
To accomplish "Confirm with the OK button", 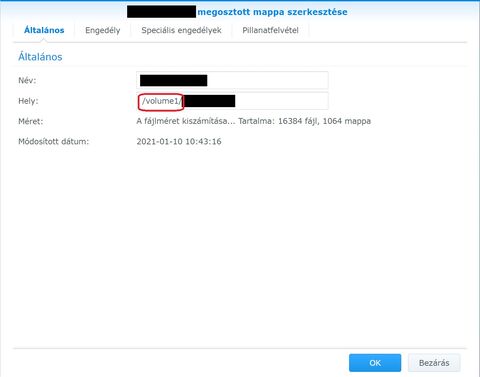I will tap(375, 363).
